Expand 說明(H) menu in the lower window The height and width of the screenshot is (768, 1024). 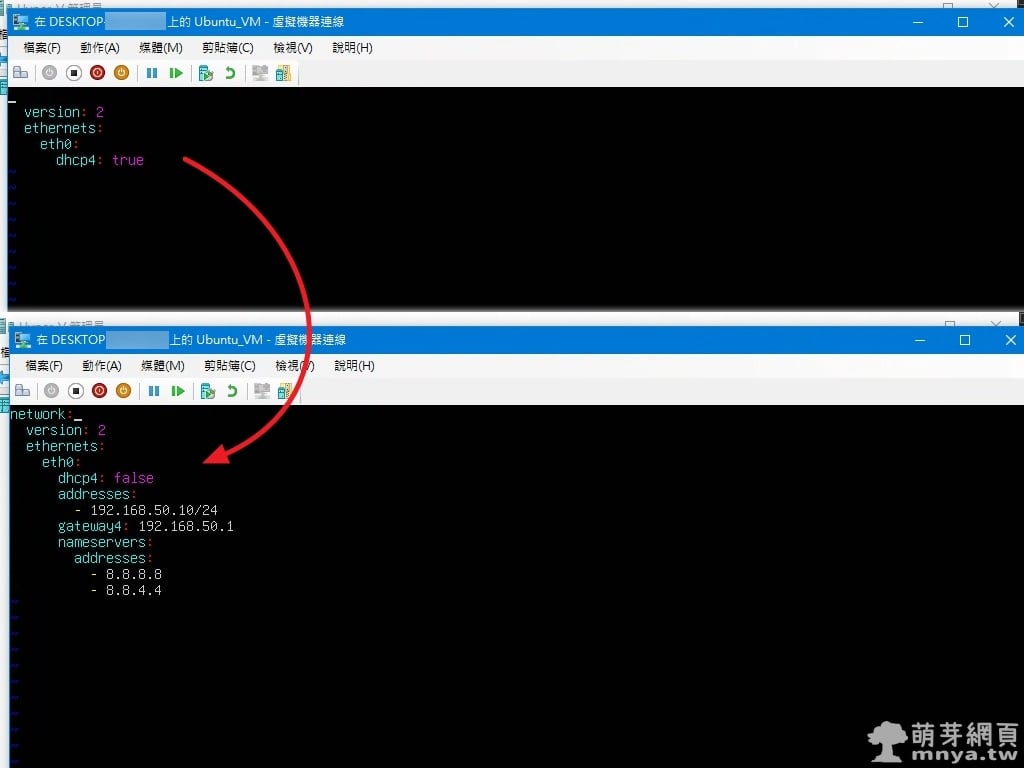click(354, 366)
